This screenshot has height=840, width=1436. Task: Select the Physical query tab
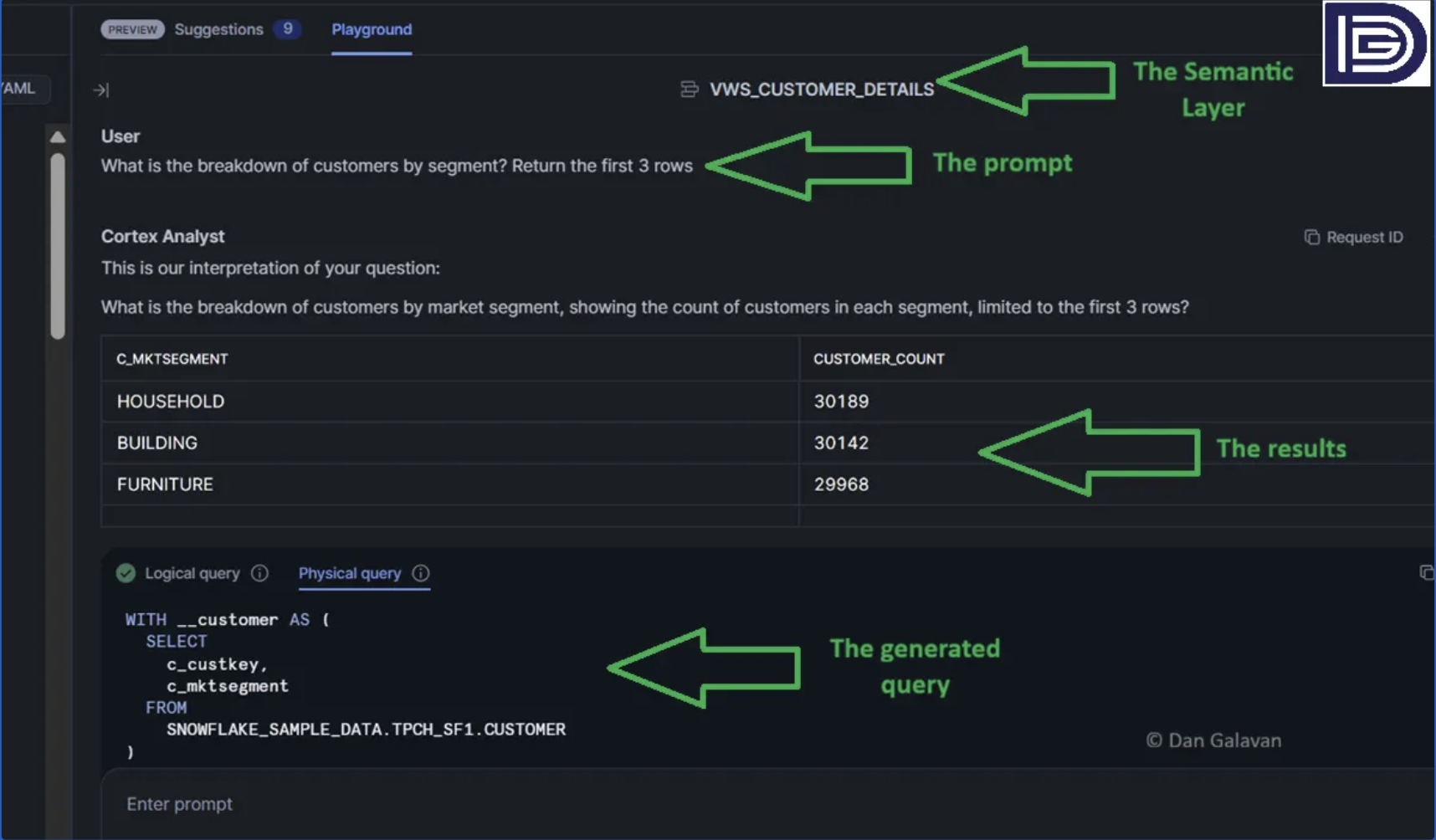pos(350,573)
